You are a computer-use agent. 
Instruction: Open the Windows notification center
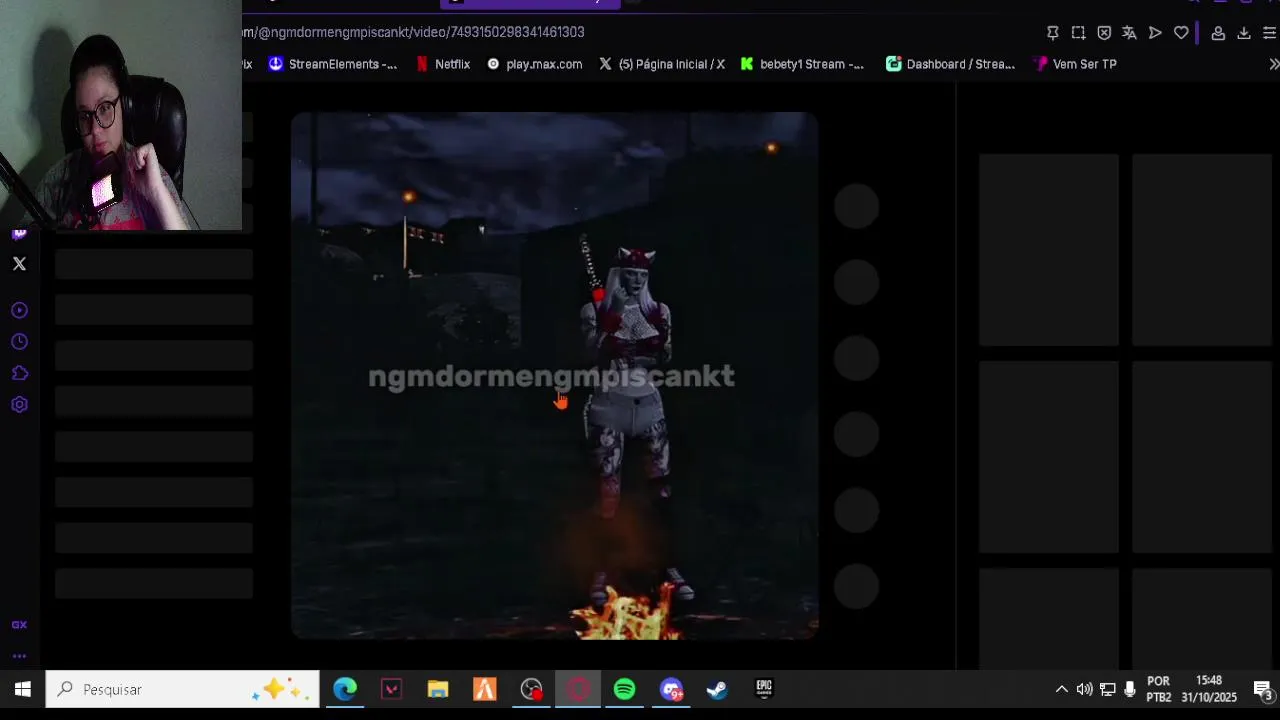(1261, 689)
